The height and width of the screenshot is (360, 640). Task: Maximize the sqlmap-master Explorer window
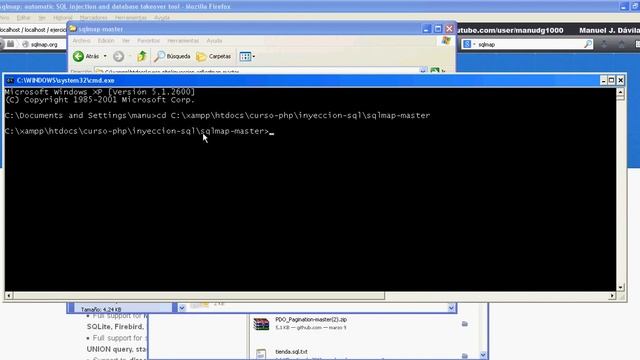[x=438, y=29]
